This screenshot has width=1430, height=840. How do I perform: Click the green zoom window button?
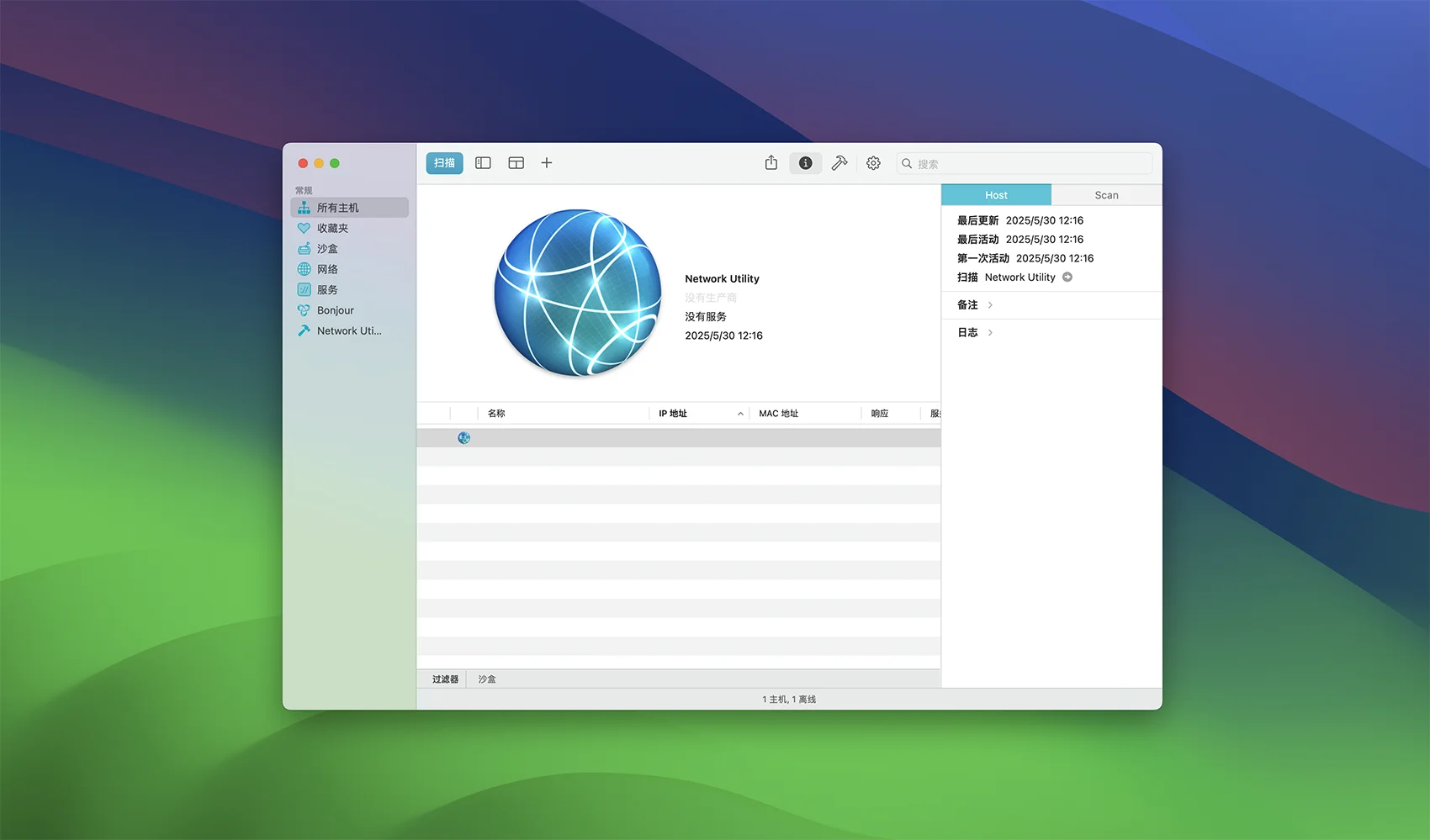click(335, 163)
